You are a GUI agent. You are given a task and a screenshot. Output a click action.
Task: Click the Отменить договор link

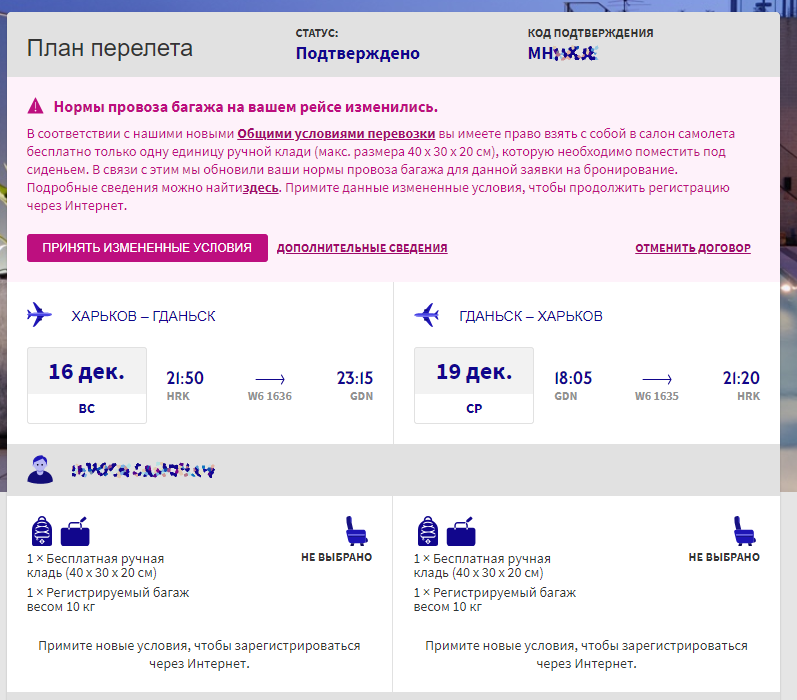click(x=692, y=248)
